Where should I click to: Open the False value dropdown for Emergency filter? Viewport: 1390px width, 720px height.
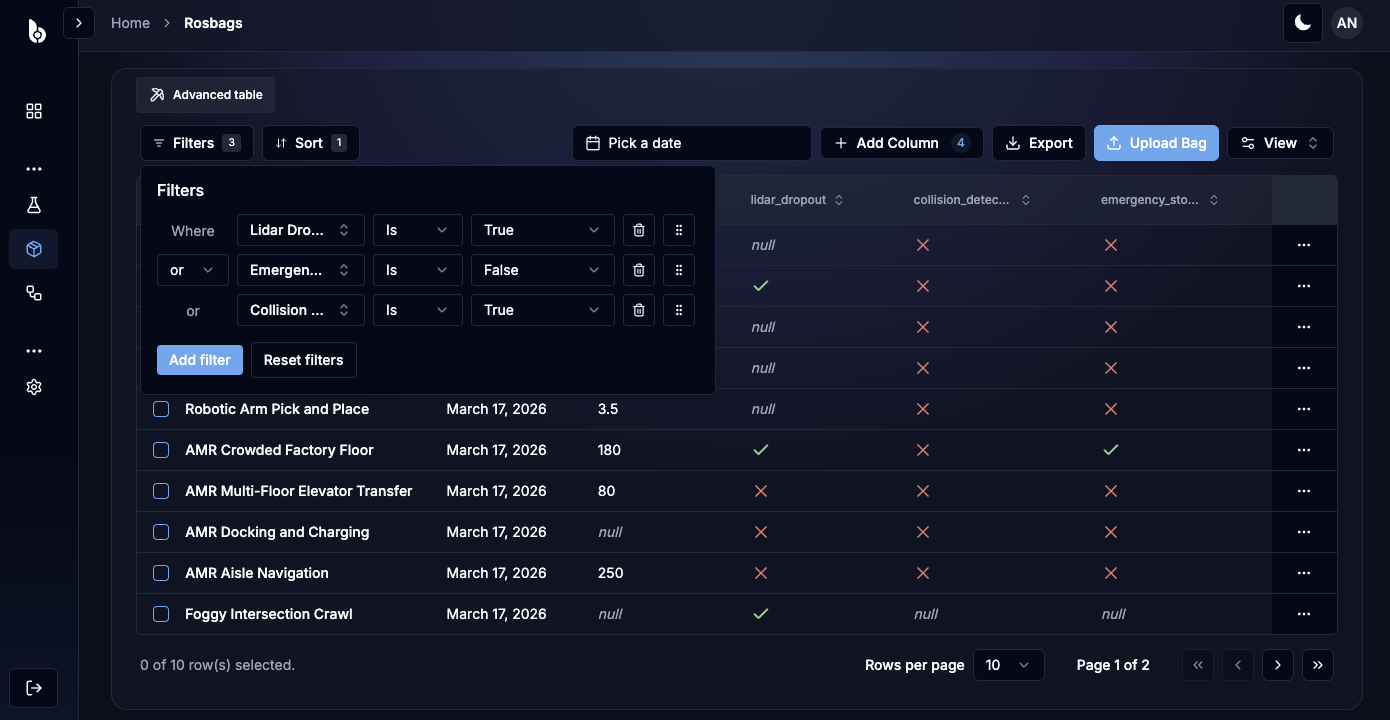pos(541,270)
